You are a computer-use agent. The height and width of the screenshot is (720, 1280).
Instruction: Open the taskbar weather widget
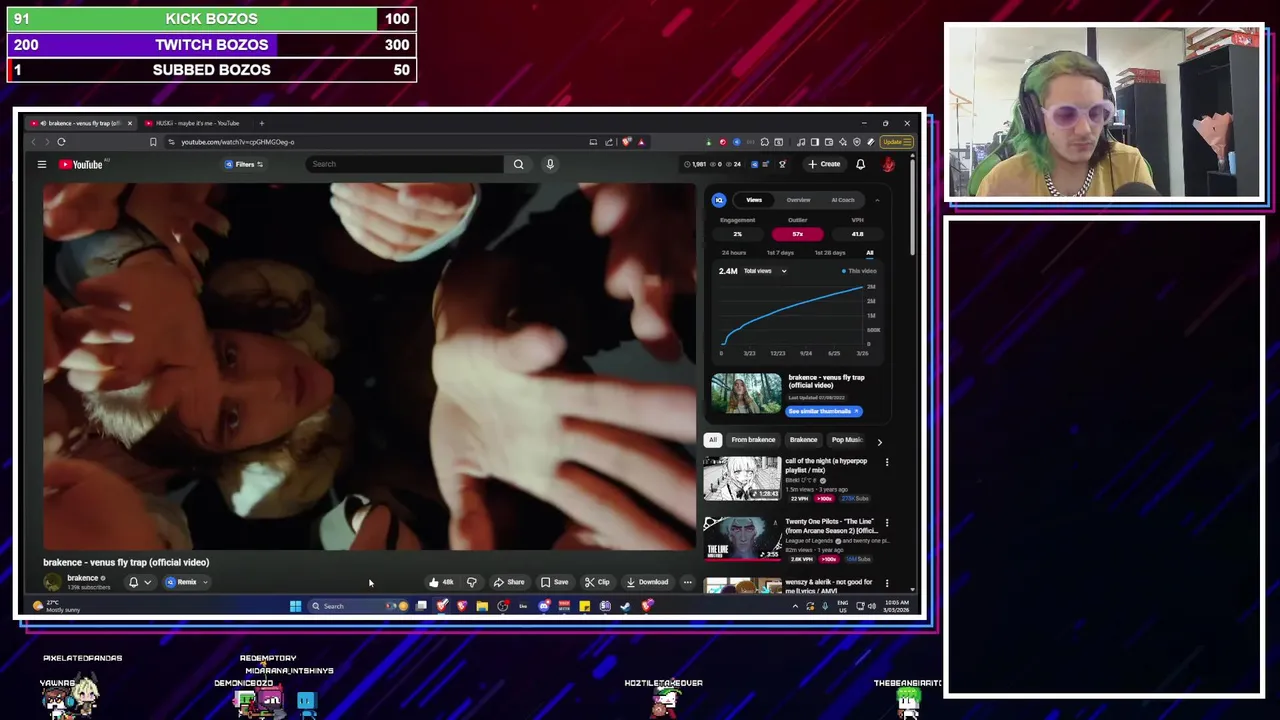click(x=57, y=606)
